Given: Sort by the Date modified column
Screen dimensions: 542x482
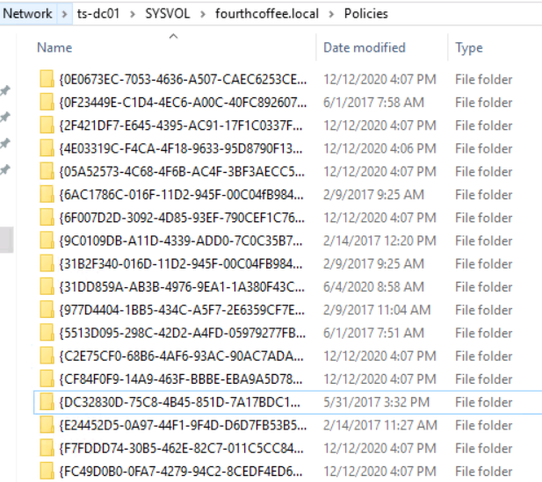Looking at the screenshot, I should pyautogui.click(x=364, y=48).
